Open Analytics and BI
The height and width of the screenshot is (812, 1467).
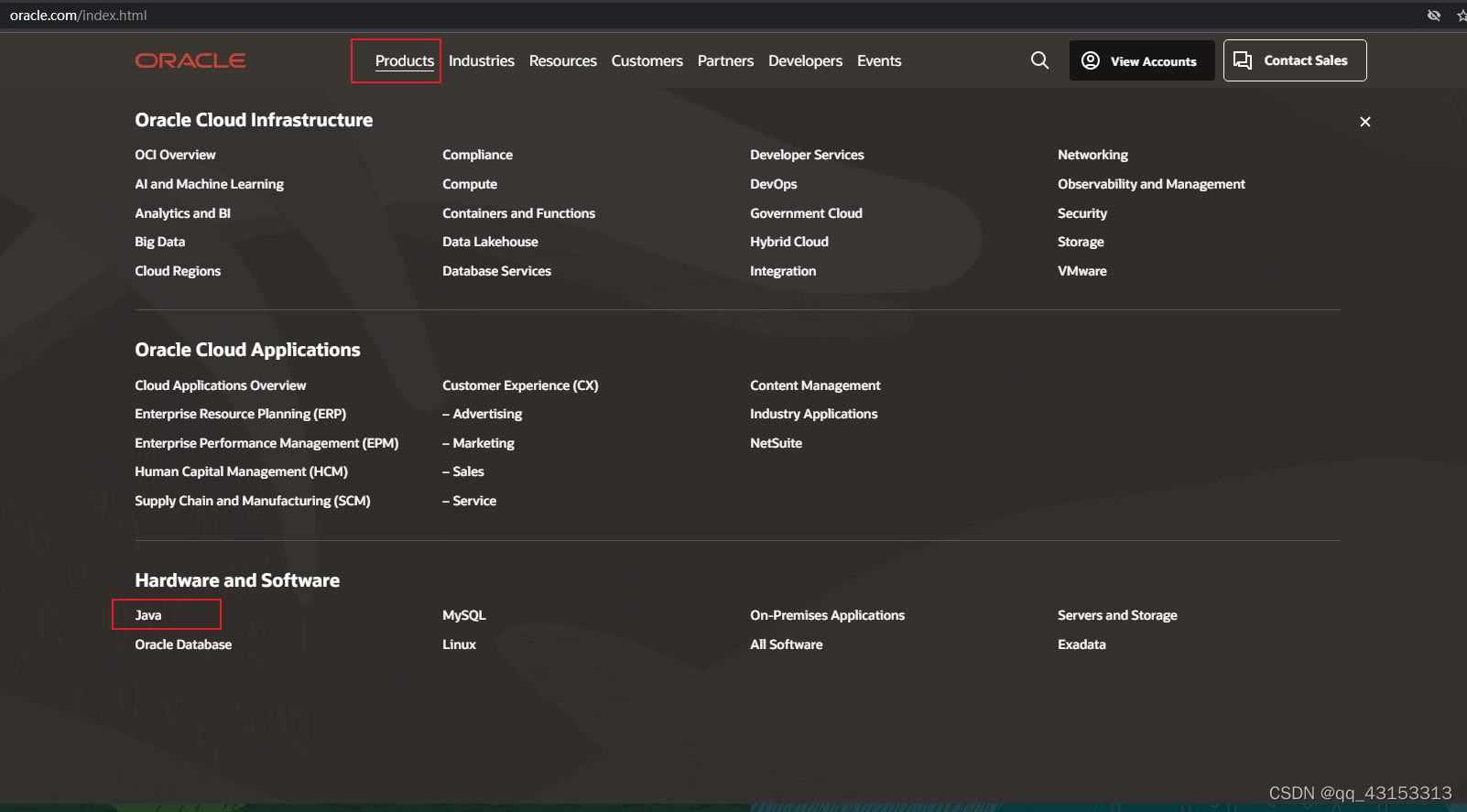(182, 213)
